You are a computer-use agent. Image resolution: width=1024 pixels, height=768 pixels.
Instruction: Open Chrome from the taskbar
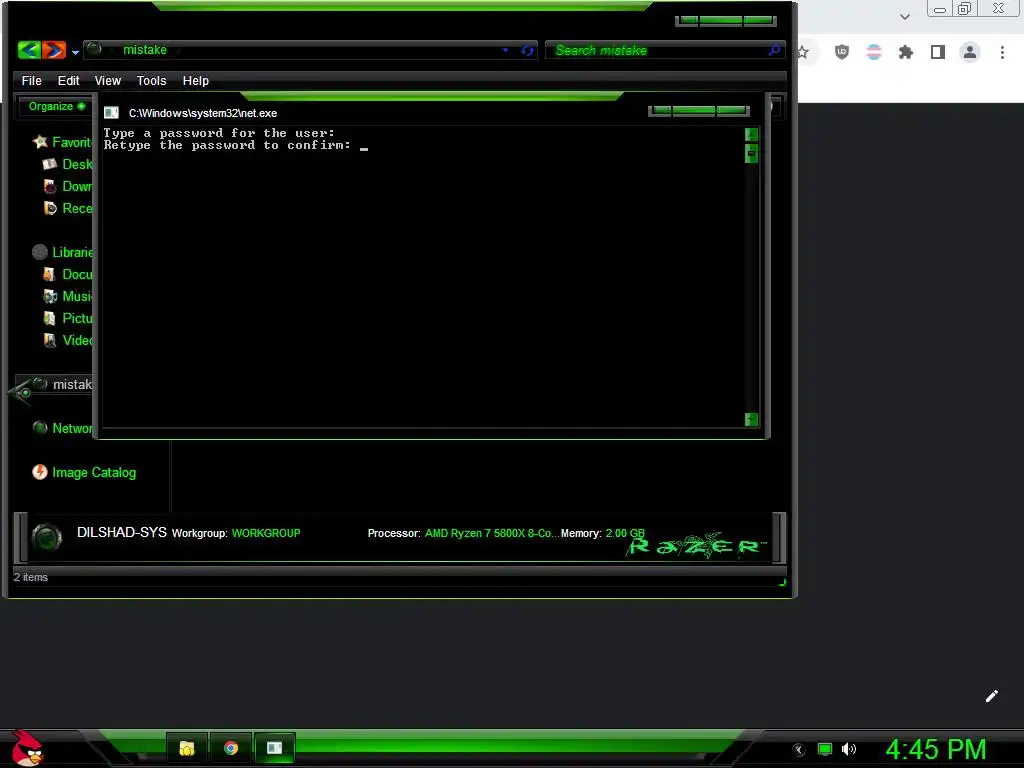click(231, 748)
